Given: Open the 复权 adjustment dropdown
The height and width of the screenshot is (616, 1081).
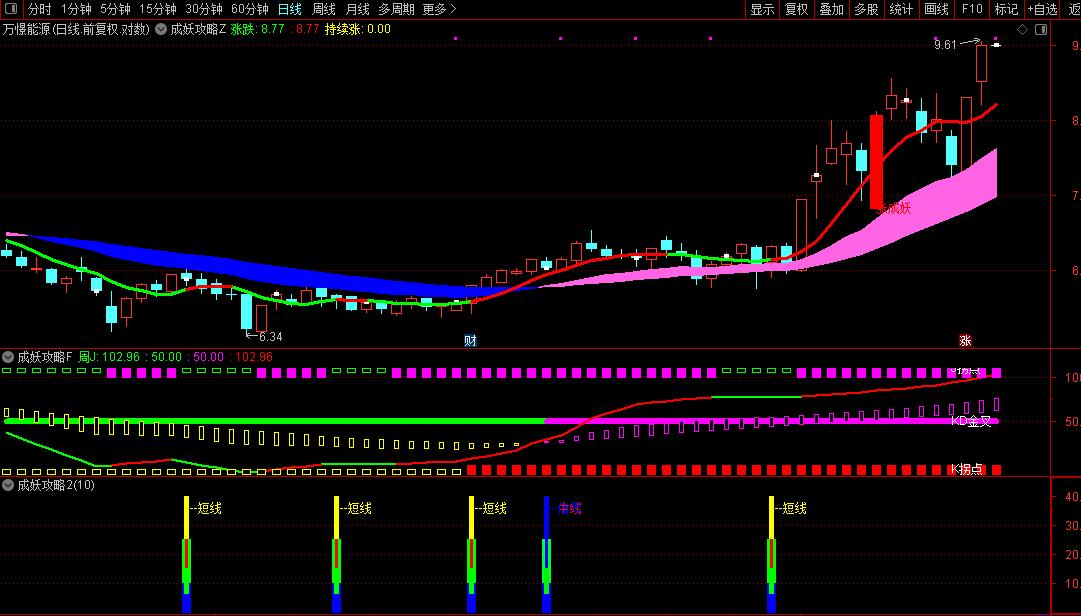Looking at the screenshot, I should click(x=796, y=9).
